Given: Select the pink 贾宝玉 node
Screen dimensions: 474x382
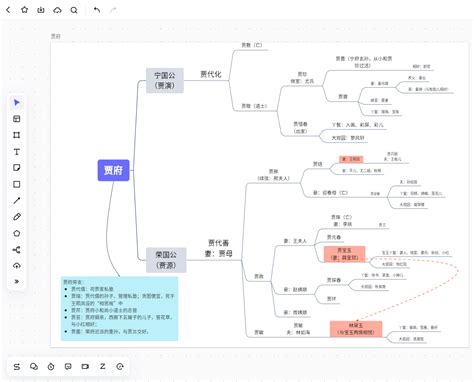Looking at the screenshot, I should [x=344, y=254].
